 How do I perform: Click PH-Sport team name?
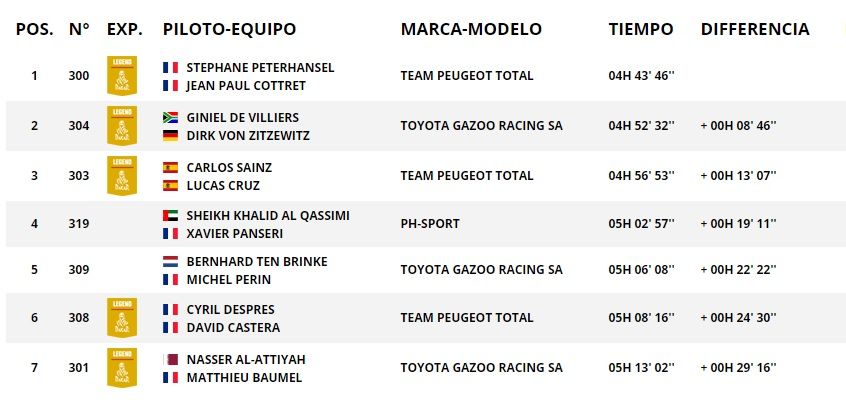tap(430, 224)
